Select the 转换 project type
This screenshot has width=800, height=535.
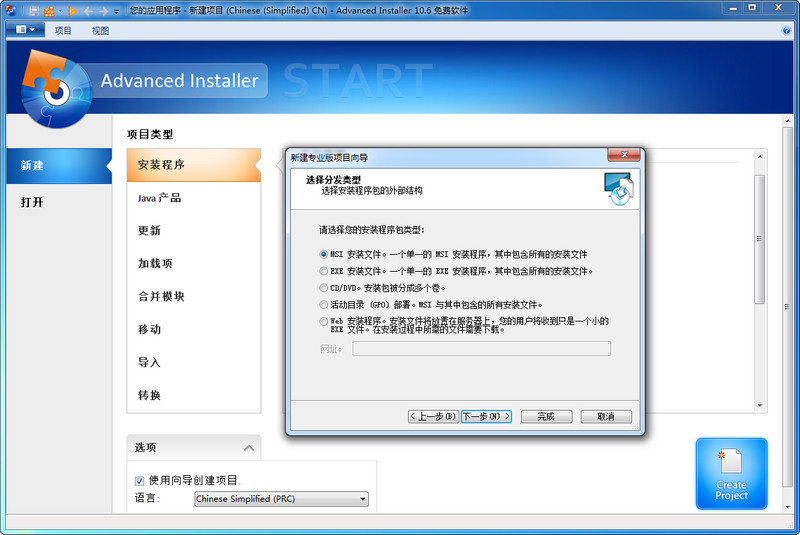(x=194, y=395)
